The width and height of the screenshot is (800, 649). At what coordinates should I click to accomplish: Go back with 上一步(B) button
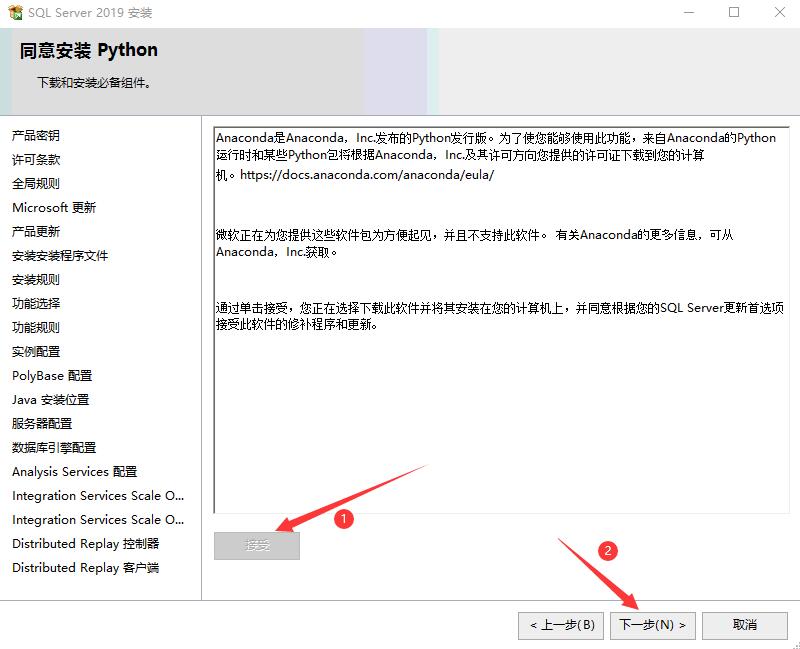[561, 625]
